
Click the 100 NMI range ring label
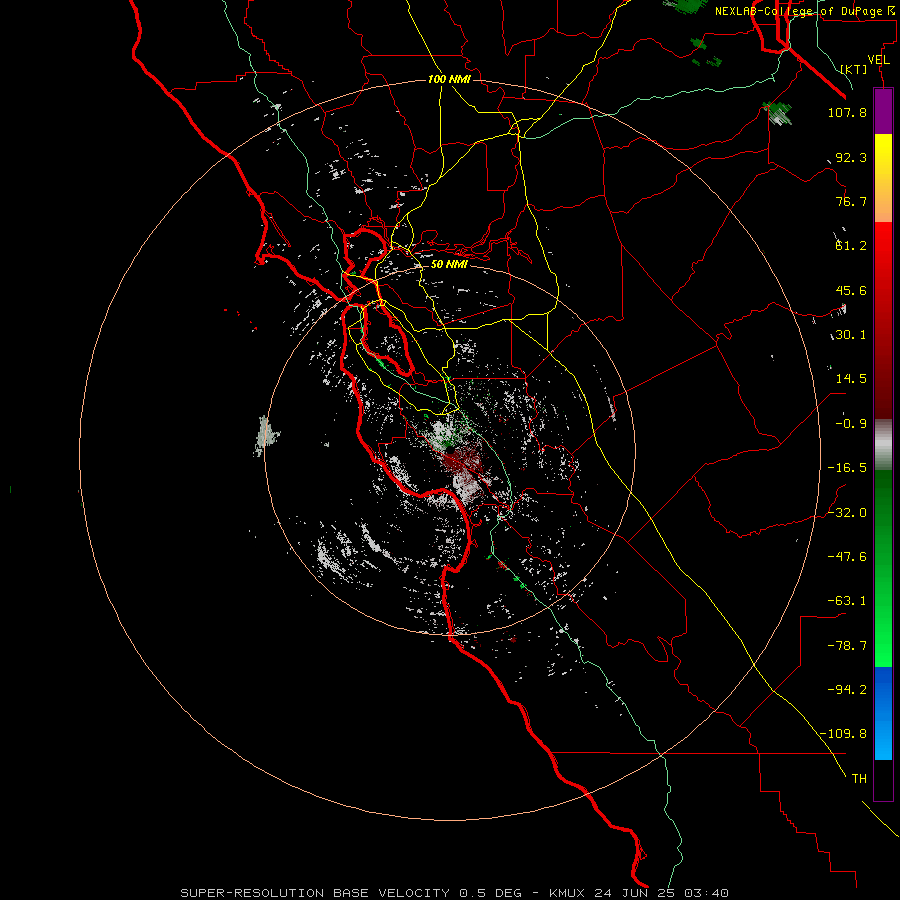click(449, 79)
